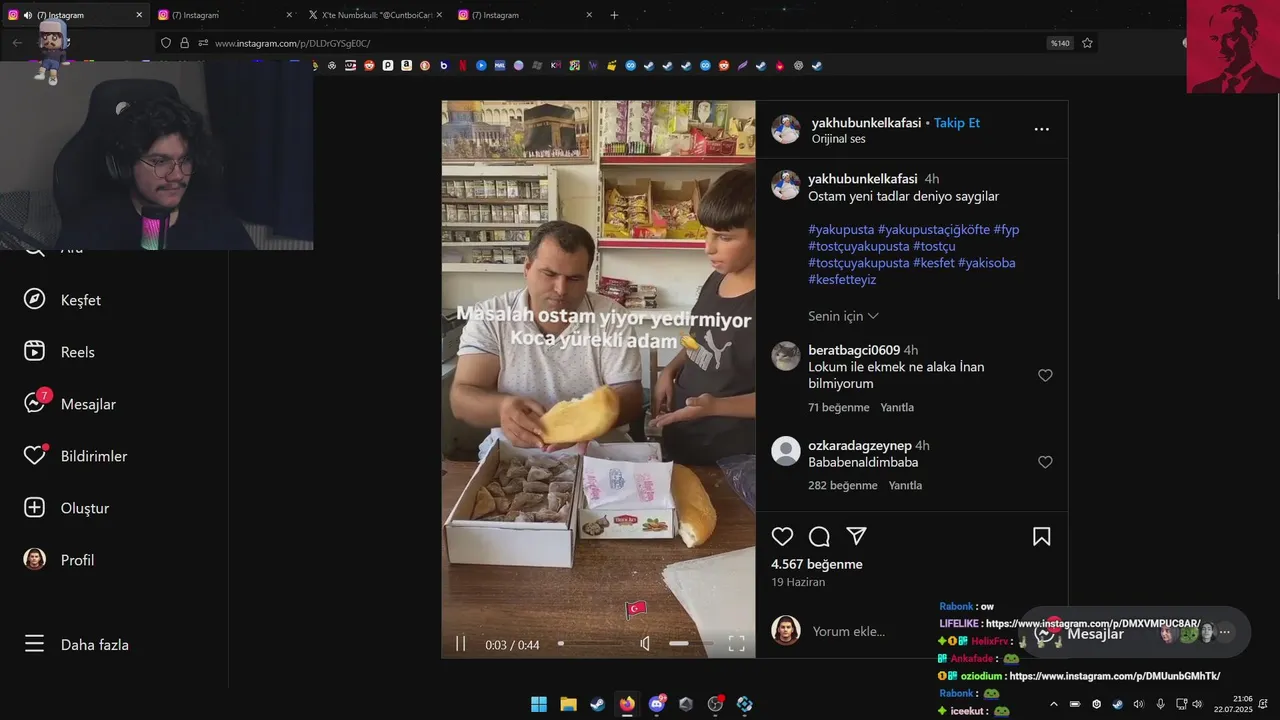This screenshot has height=720, width=1280.
Task: Save post with the bookmark icon
Action: point(1041,537)
